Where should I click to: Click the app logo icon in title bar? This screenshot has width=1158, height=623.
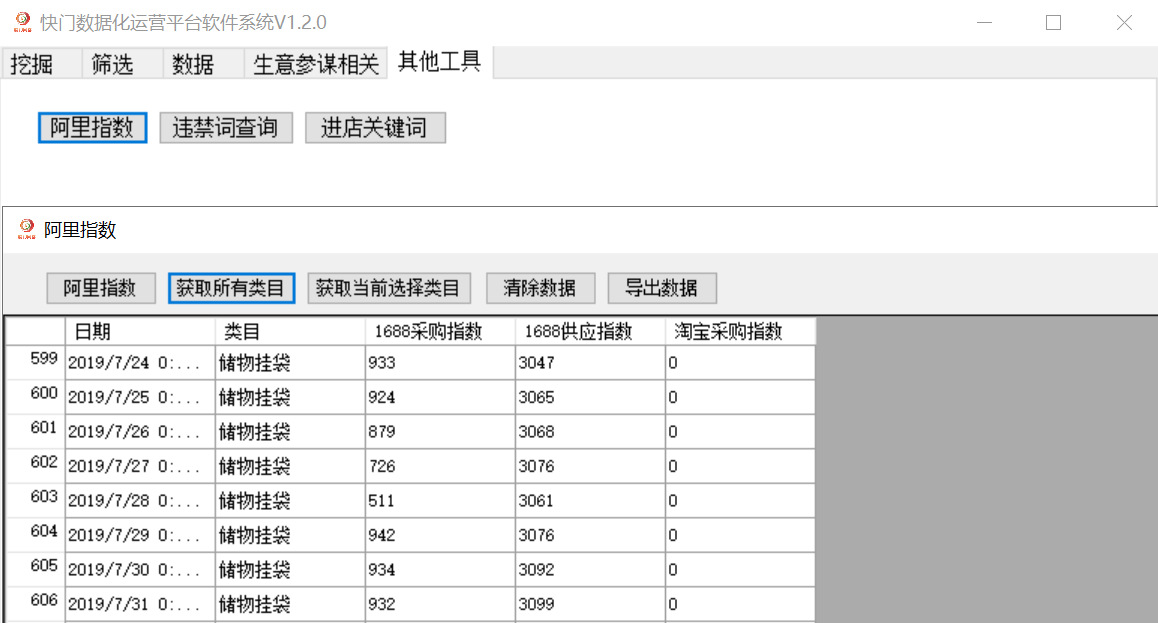point(23,22)
